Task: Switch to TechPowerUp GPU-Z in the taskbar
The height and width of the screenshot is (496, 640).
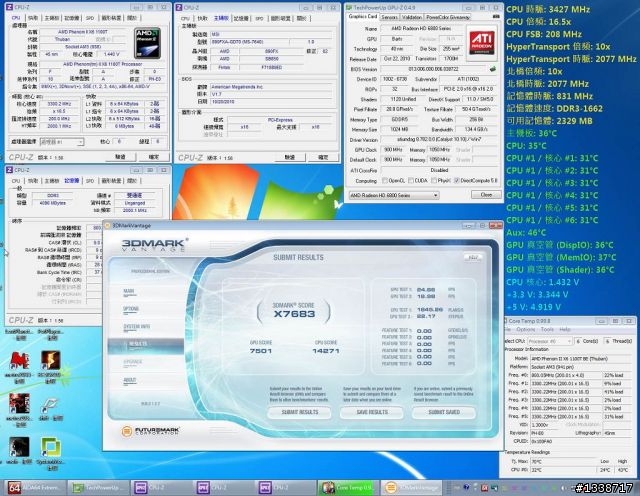Action: 98,487
